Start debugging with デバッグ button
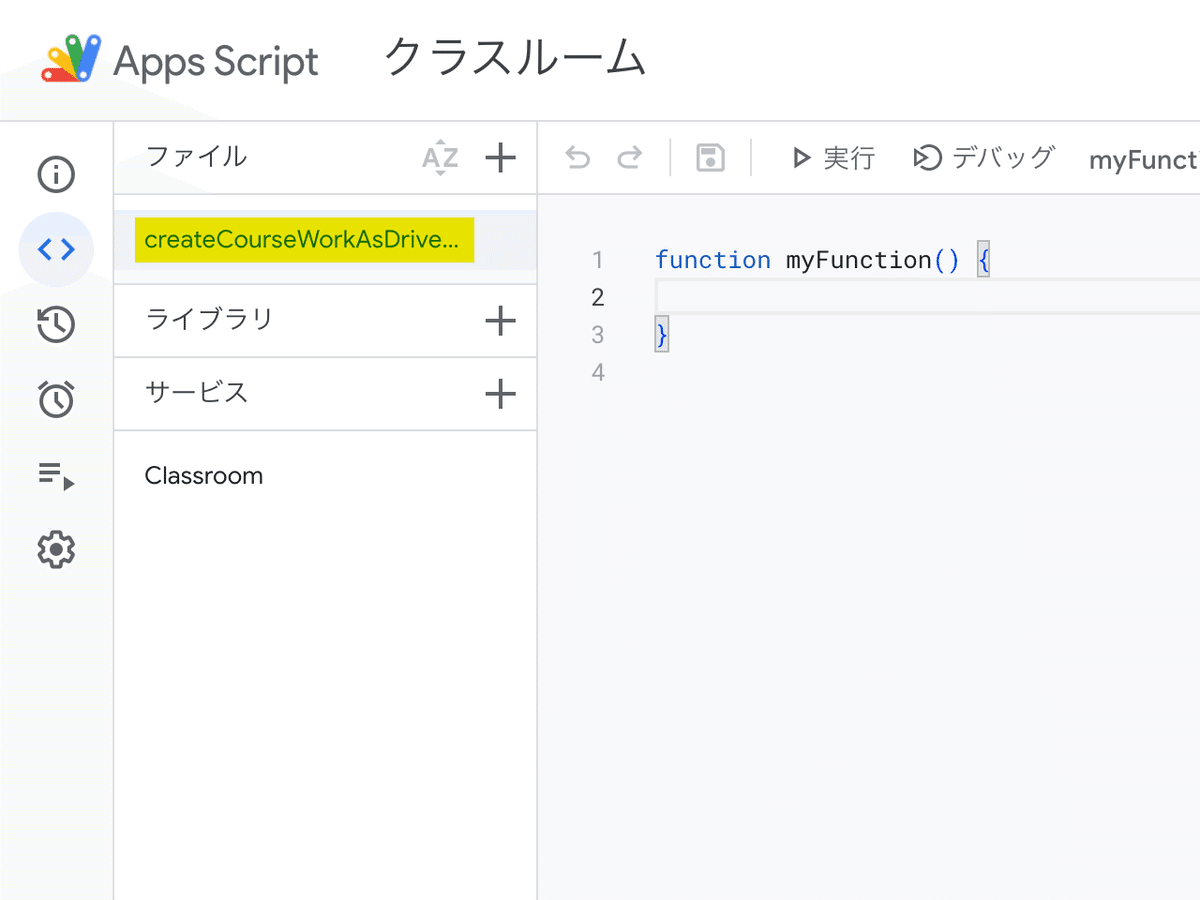 (x=984, y=158)
